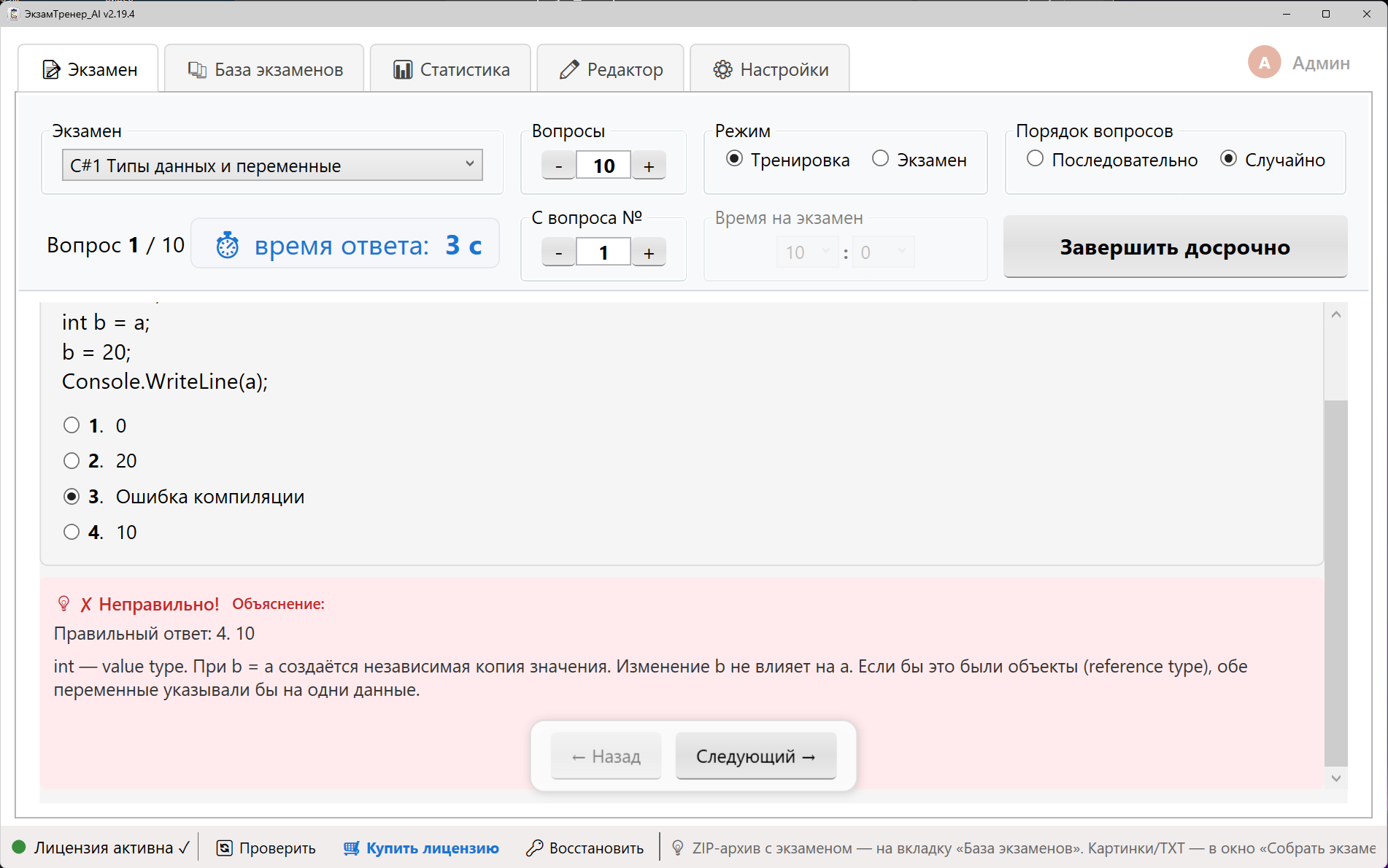
Task: Maximize the ЭкзамТренер window
Action: [1326, 14]
